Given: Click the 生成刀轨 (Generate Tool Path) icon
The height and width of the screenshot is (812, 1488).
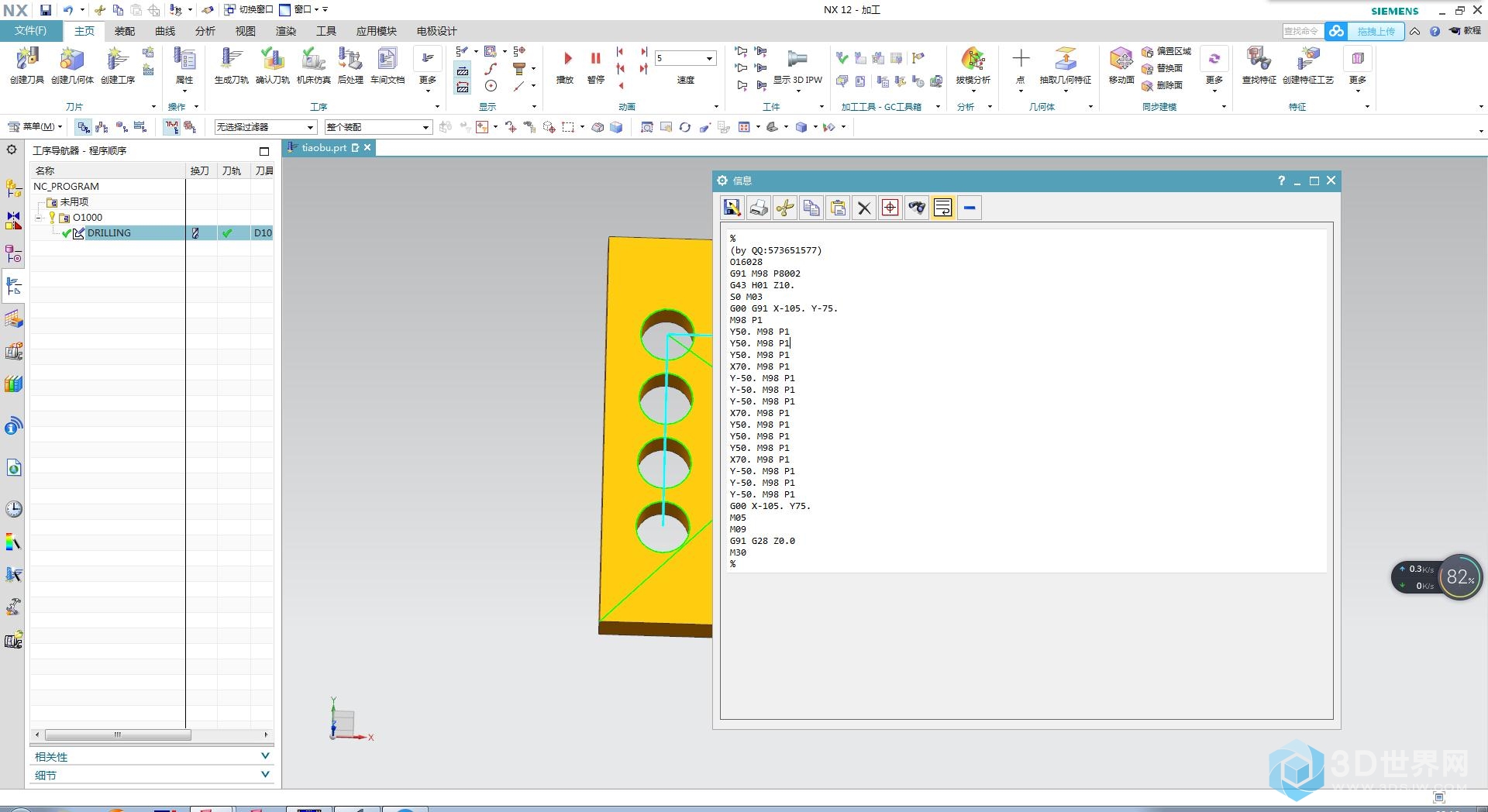Looking at the screenshot, I should pos(231,60).
